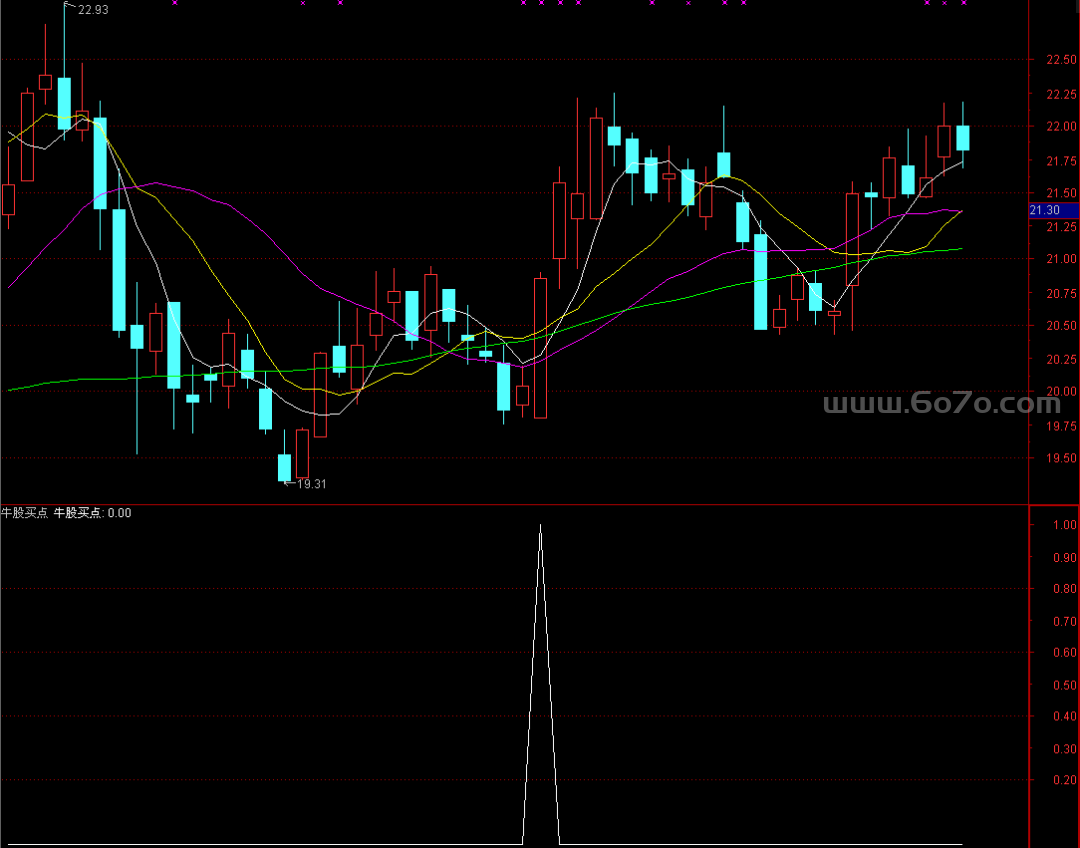Image resolution: width=1080 pixels, height=848 pixels.
Task: Select the highlighted 21.30 current price tag
Action: pos(1053,210)
